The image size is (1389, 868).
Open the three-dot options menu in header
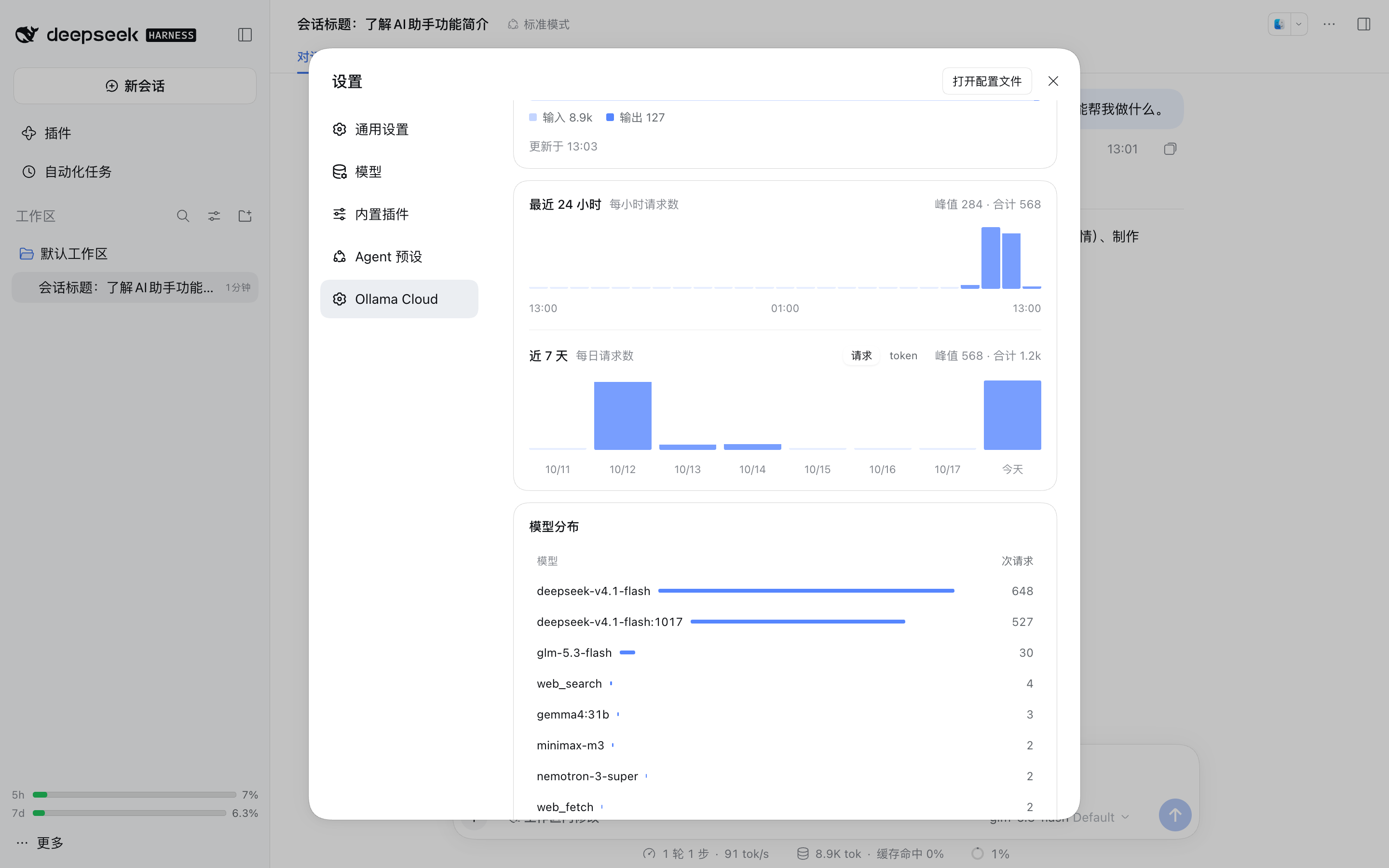coord(1329,24)
